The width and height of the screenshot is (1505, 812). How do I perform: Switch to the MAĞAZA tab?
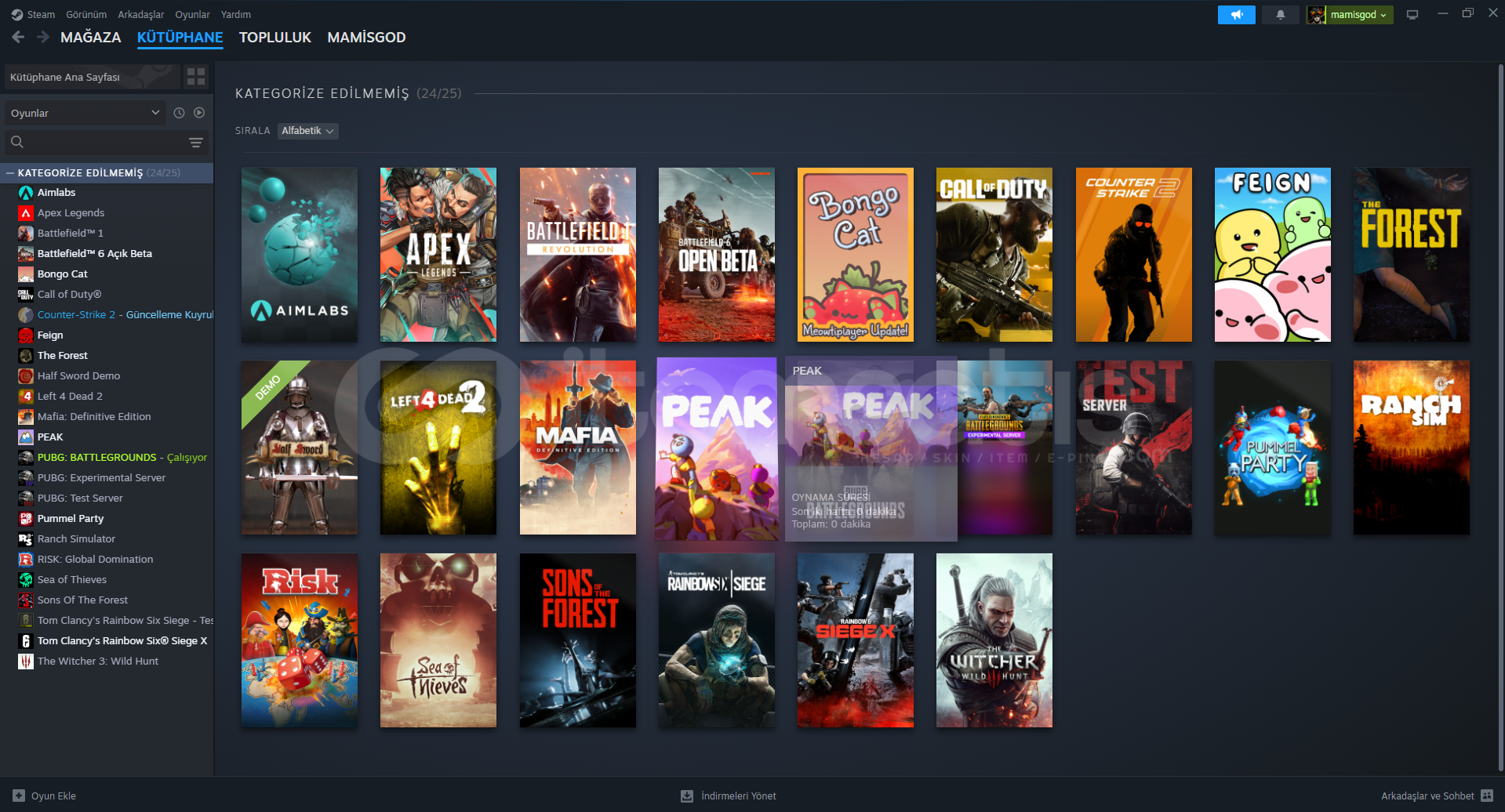click(91, 38)
